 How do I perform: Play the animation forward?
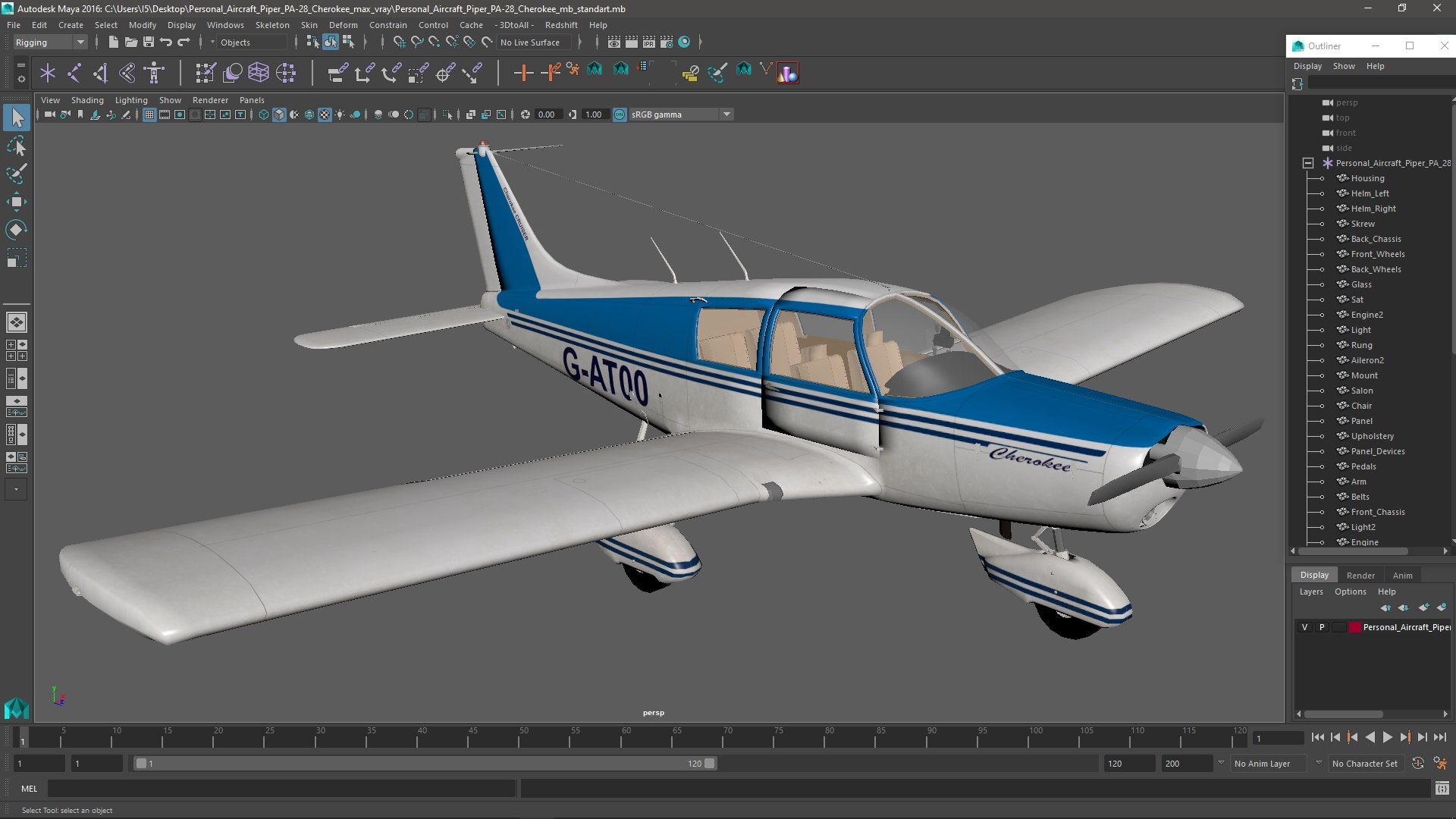(x=1387, y=737)
